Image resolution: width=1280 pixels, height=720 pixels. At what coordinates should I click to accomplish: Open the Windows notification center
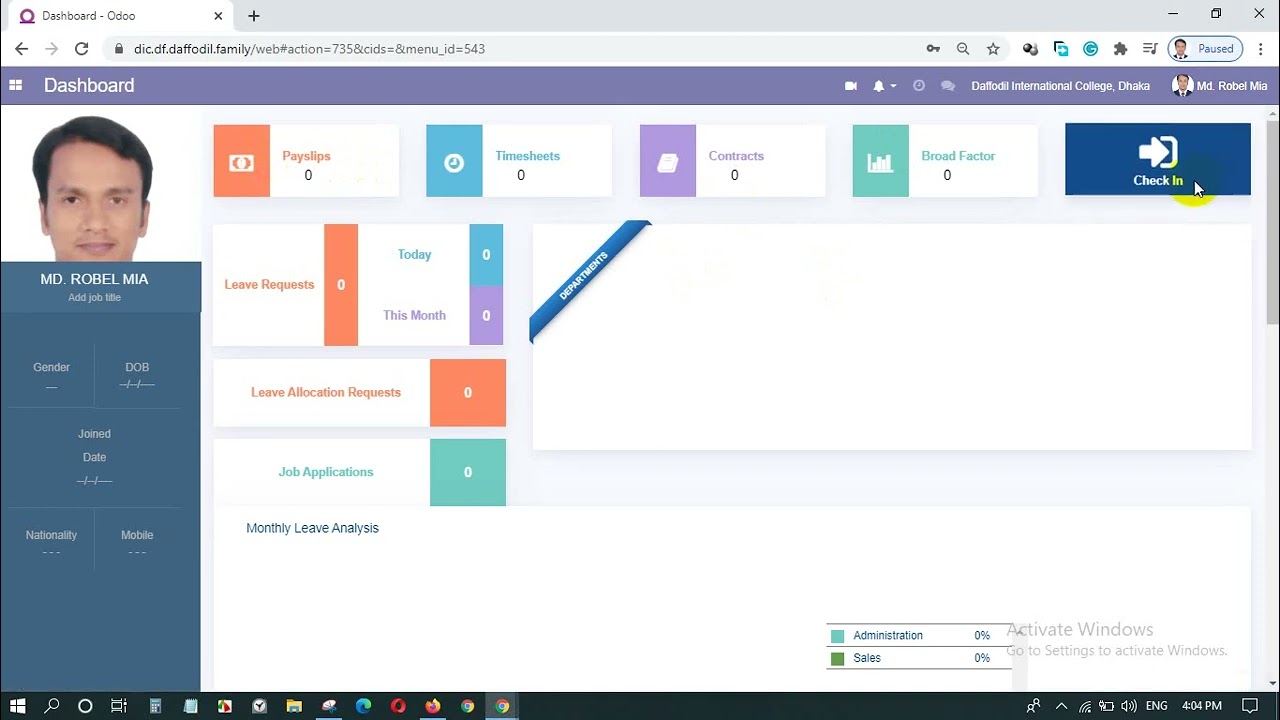[x=1249, y=706]
